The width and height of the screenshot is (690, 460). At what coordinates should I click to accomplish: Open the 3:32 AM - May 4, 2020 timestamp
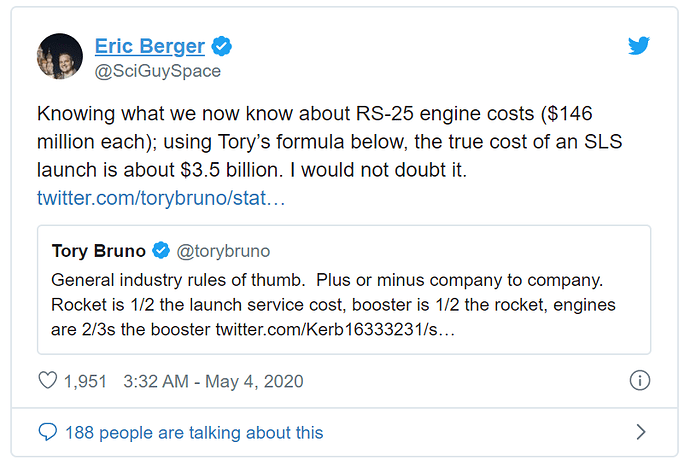213,381
